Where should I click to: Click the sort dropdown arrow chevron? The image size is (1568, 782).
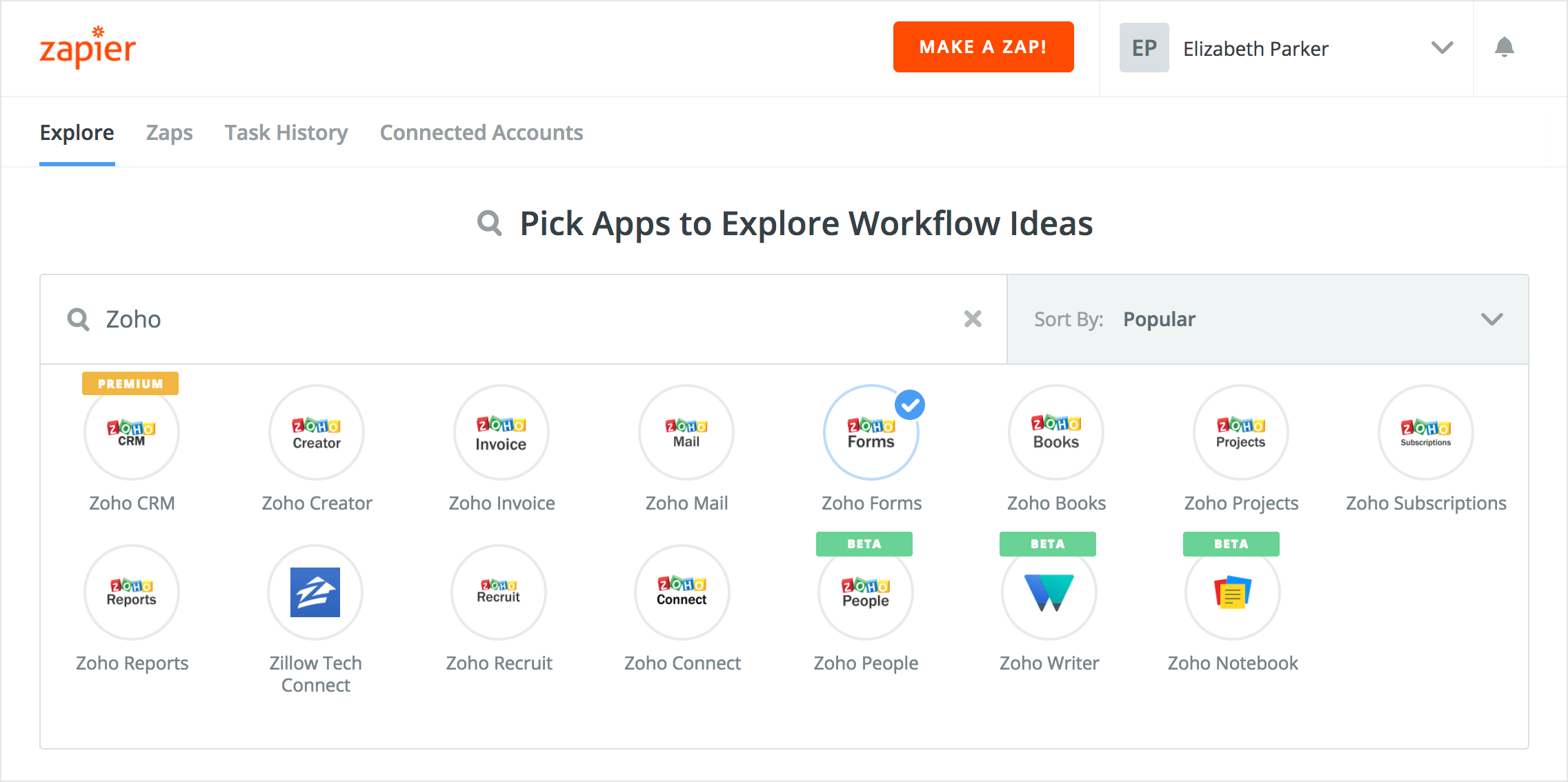(1491, 319)
